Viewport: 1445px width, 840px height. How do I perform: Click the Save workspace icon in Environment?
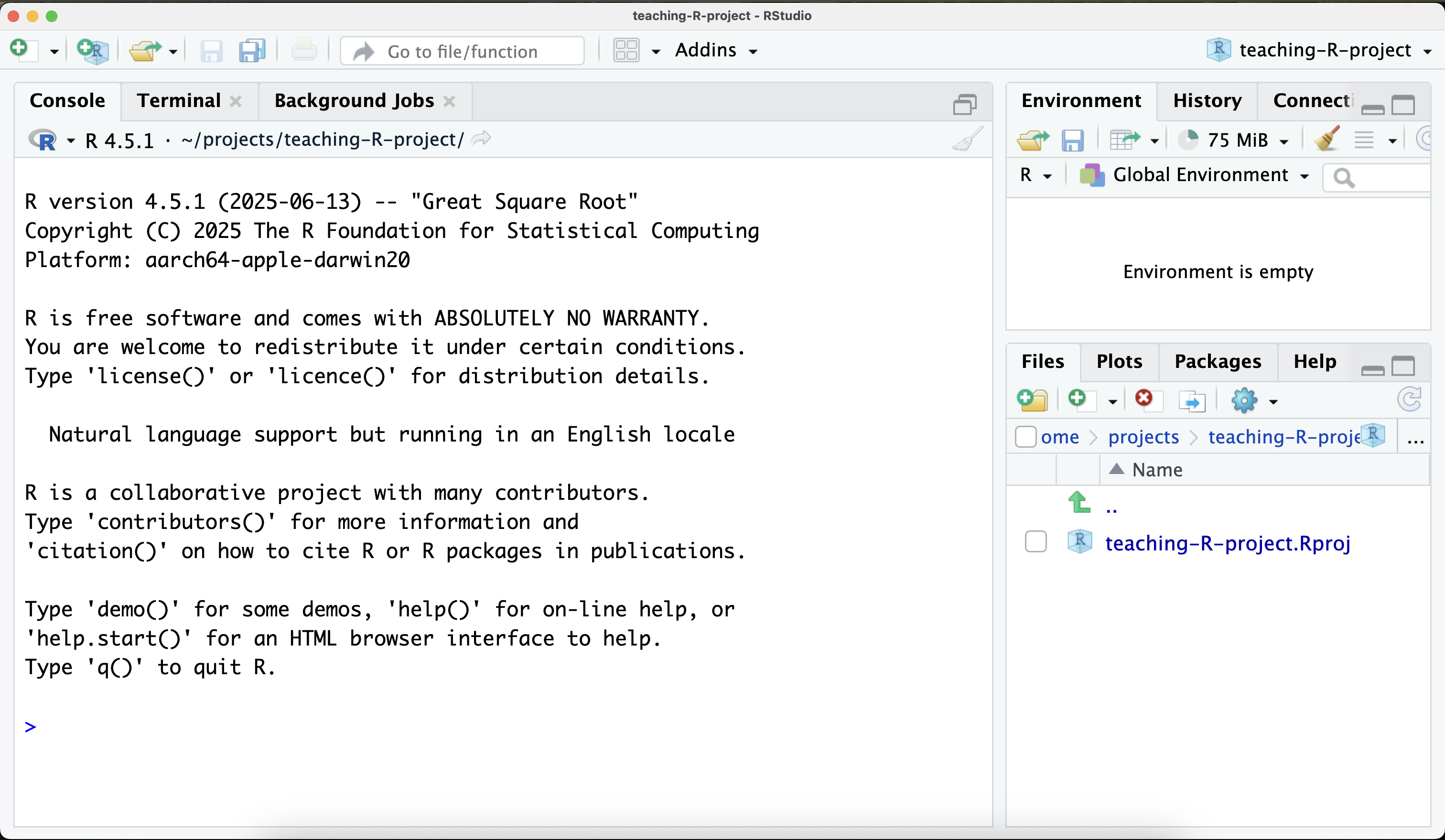pyautogui.click(x=1072, y=140)
